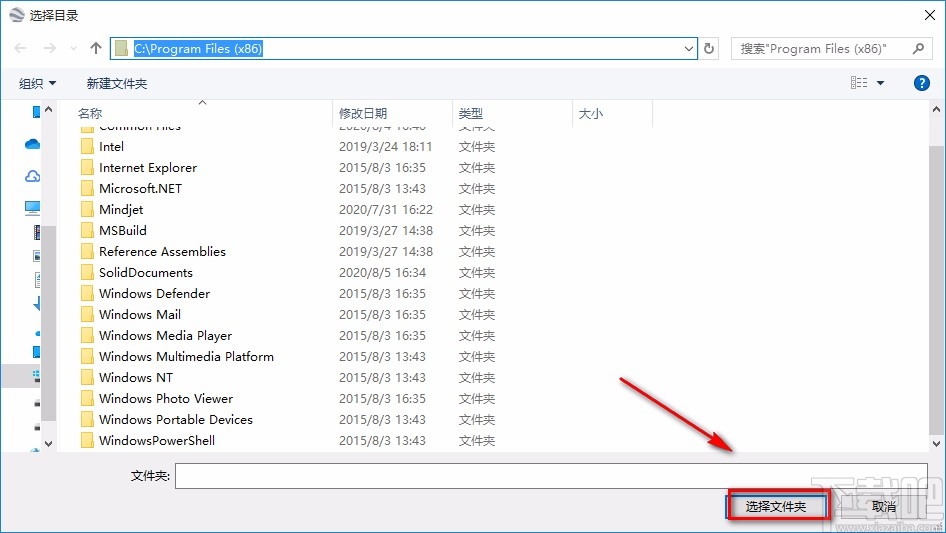Sort by 修改日期 column header
Image resolution: width=946 pixels, height=533 pixels.
point(363,113)
